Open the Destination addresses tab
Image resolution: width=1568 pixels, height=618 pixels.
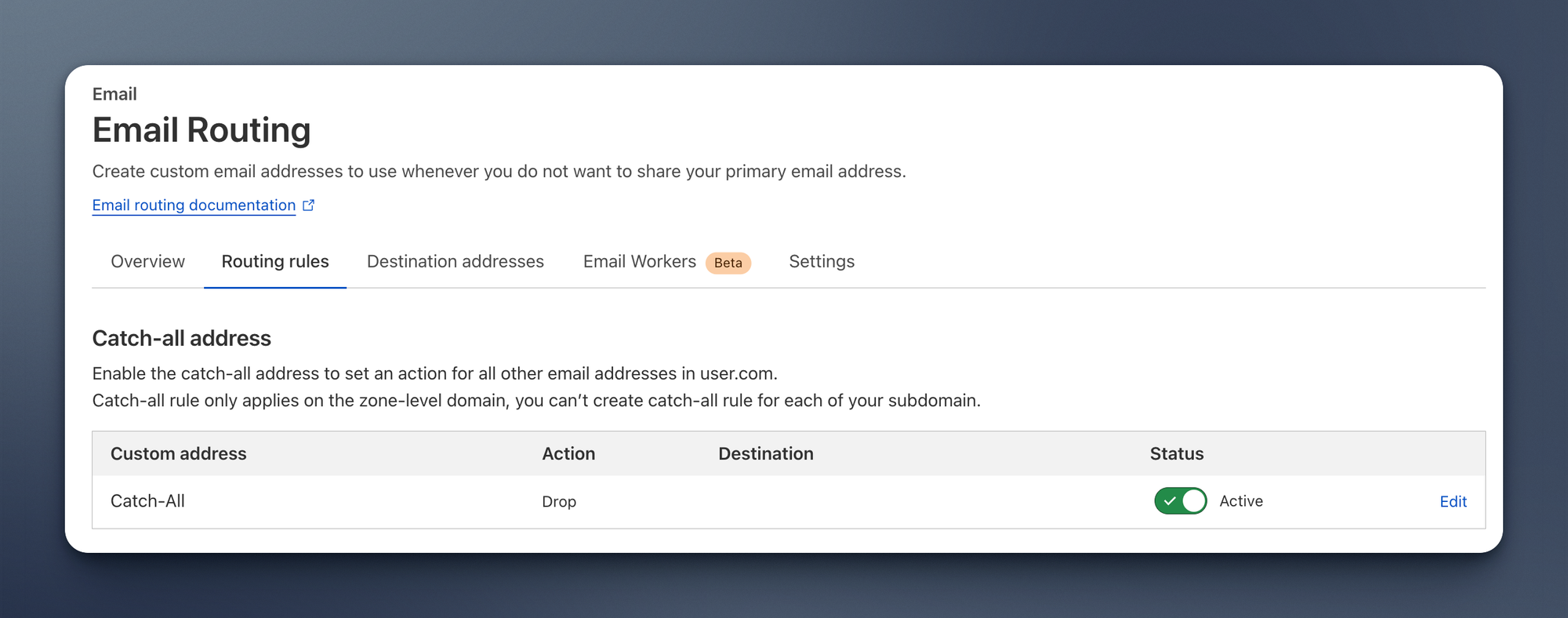[x=455, y=262]
